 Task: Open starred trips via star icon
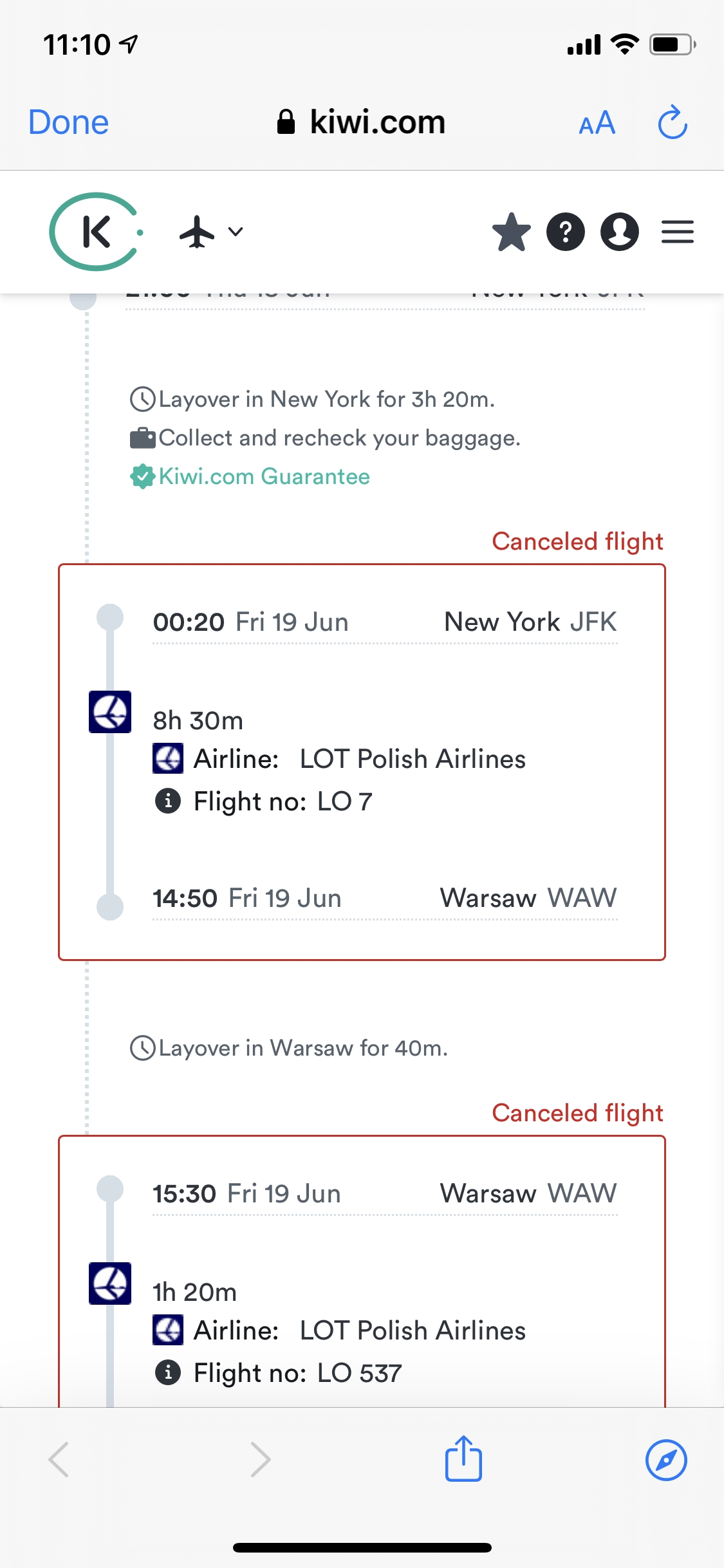(511, 232)
